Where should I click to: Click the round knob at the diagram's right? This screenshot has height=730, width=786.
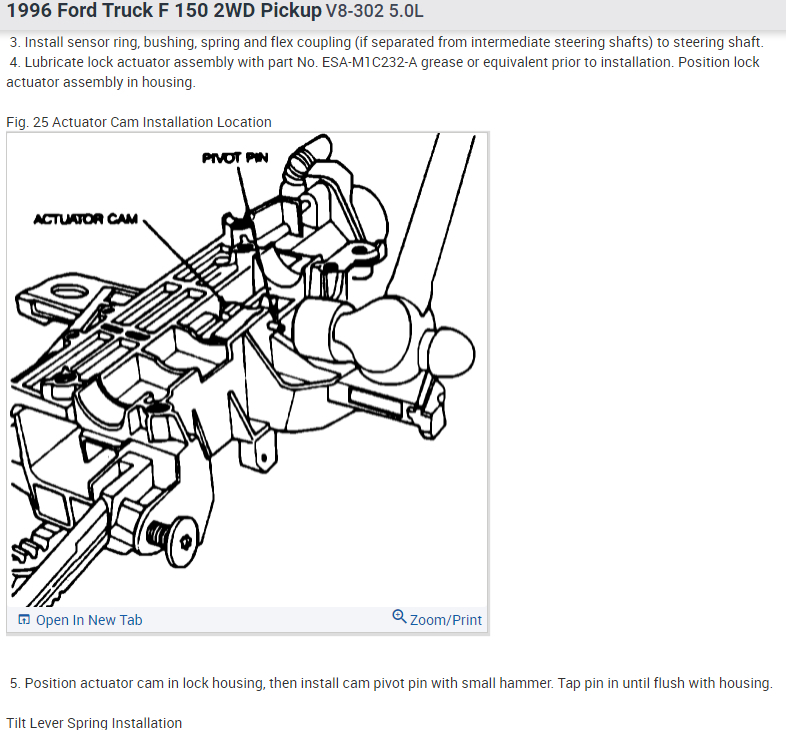click(450, 352)
